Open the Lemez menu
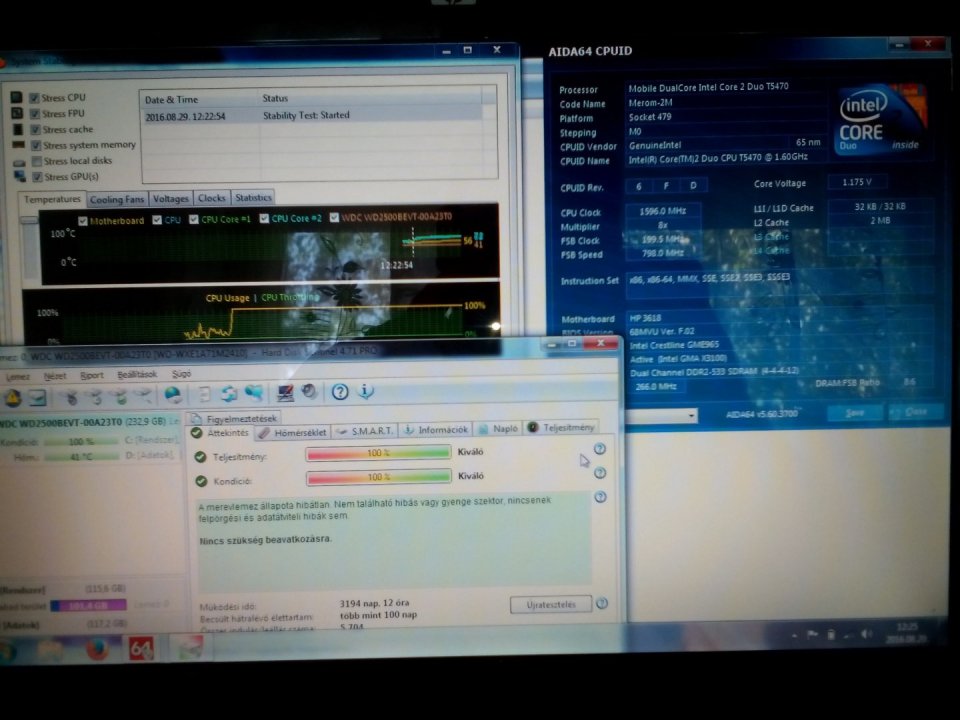This screenshot has height=720, width=960. point(18,377)
